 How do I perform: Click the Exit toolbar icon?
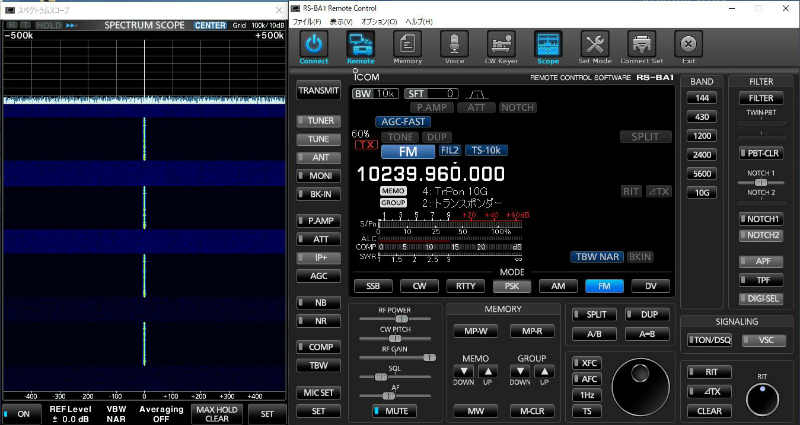(688, 44)
